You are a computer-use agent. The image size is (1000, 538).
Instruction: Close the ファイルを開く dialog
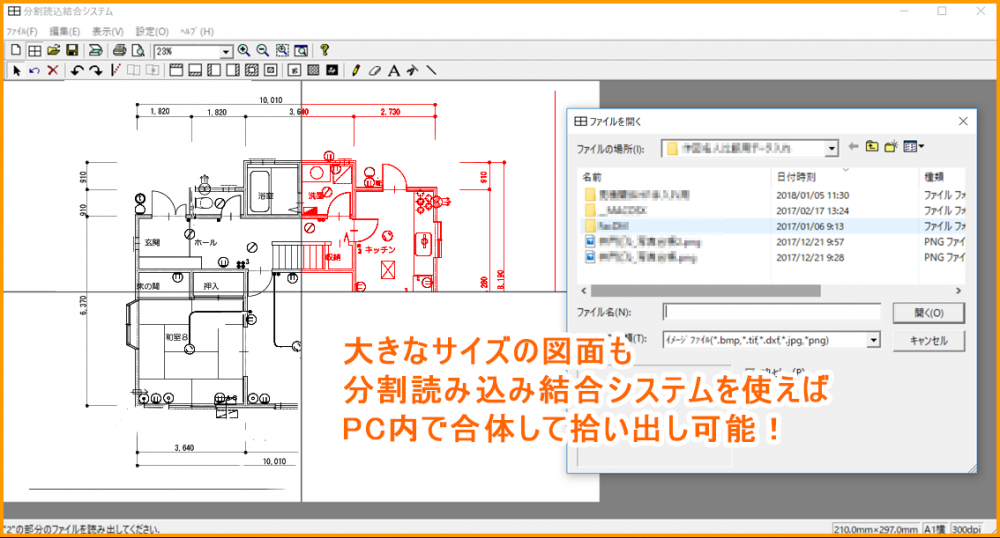pyautogui.click(x=963, y=121)
